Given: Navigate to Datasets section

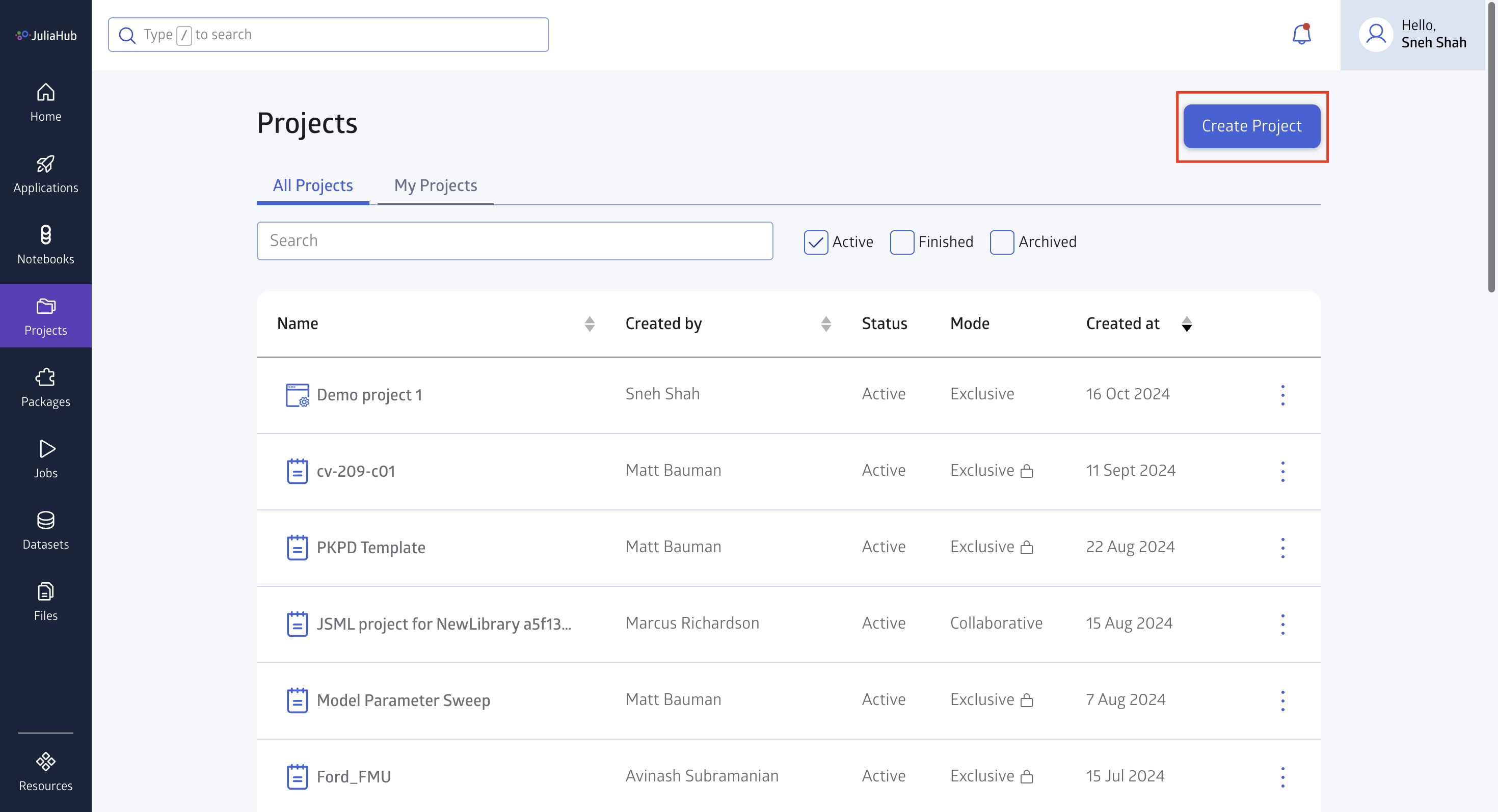Looking at the screenshot, I should (45, 529).
